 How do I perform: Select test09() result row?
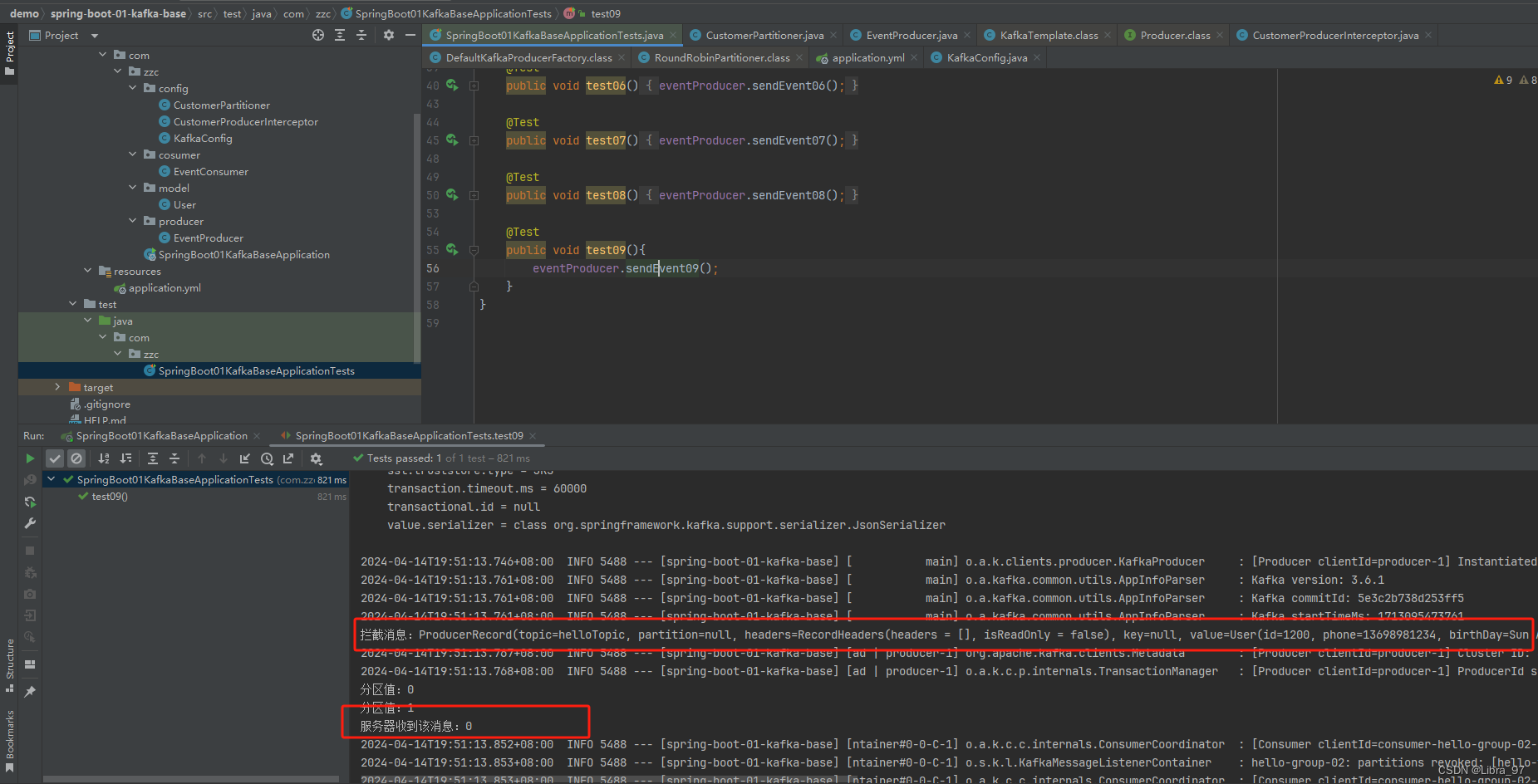pos(195,497)
